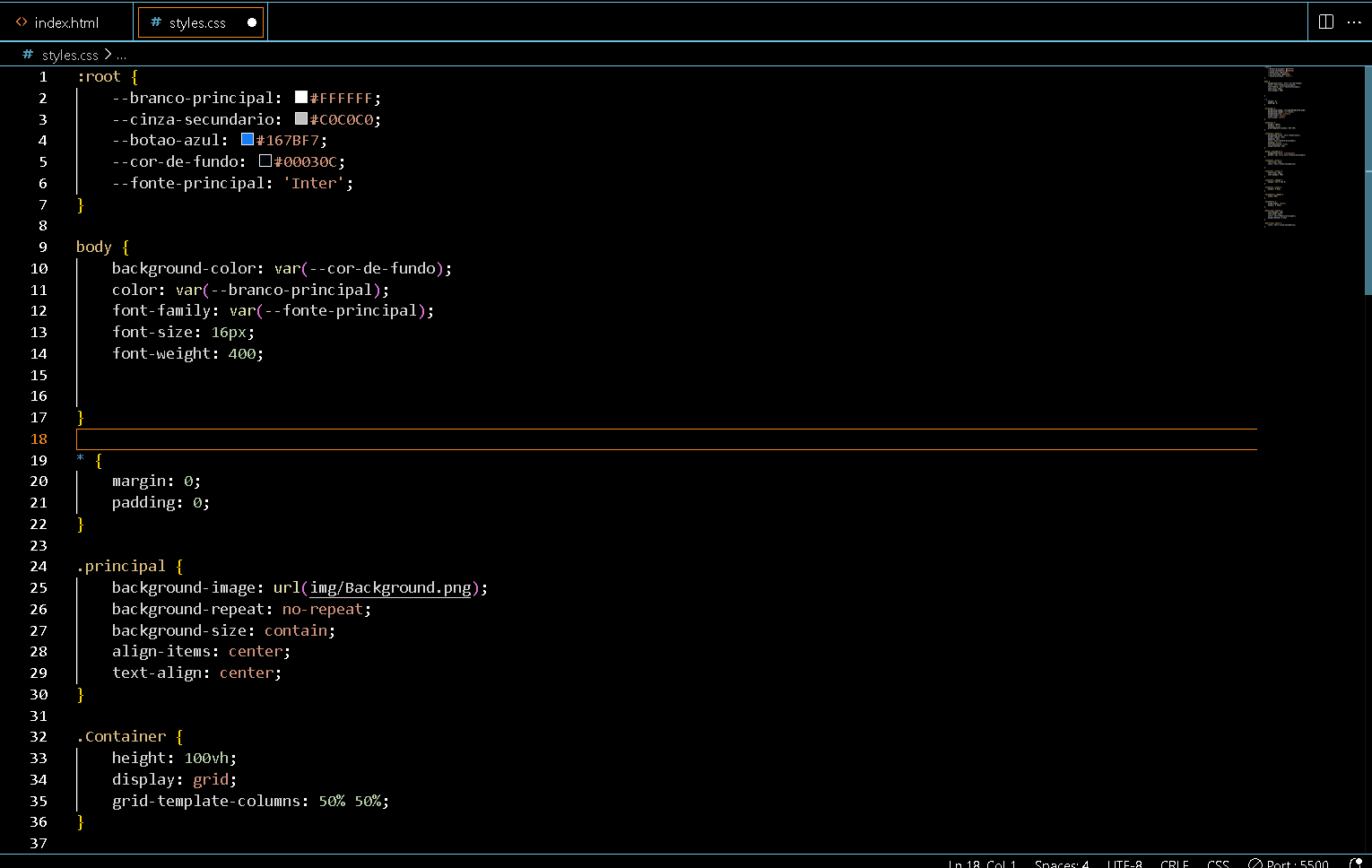Click '--cinza-secundario' variable name
The height and width of the screenshot is (868, 1372).
(x=193, y=119)
